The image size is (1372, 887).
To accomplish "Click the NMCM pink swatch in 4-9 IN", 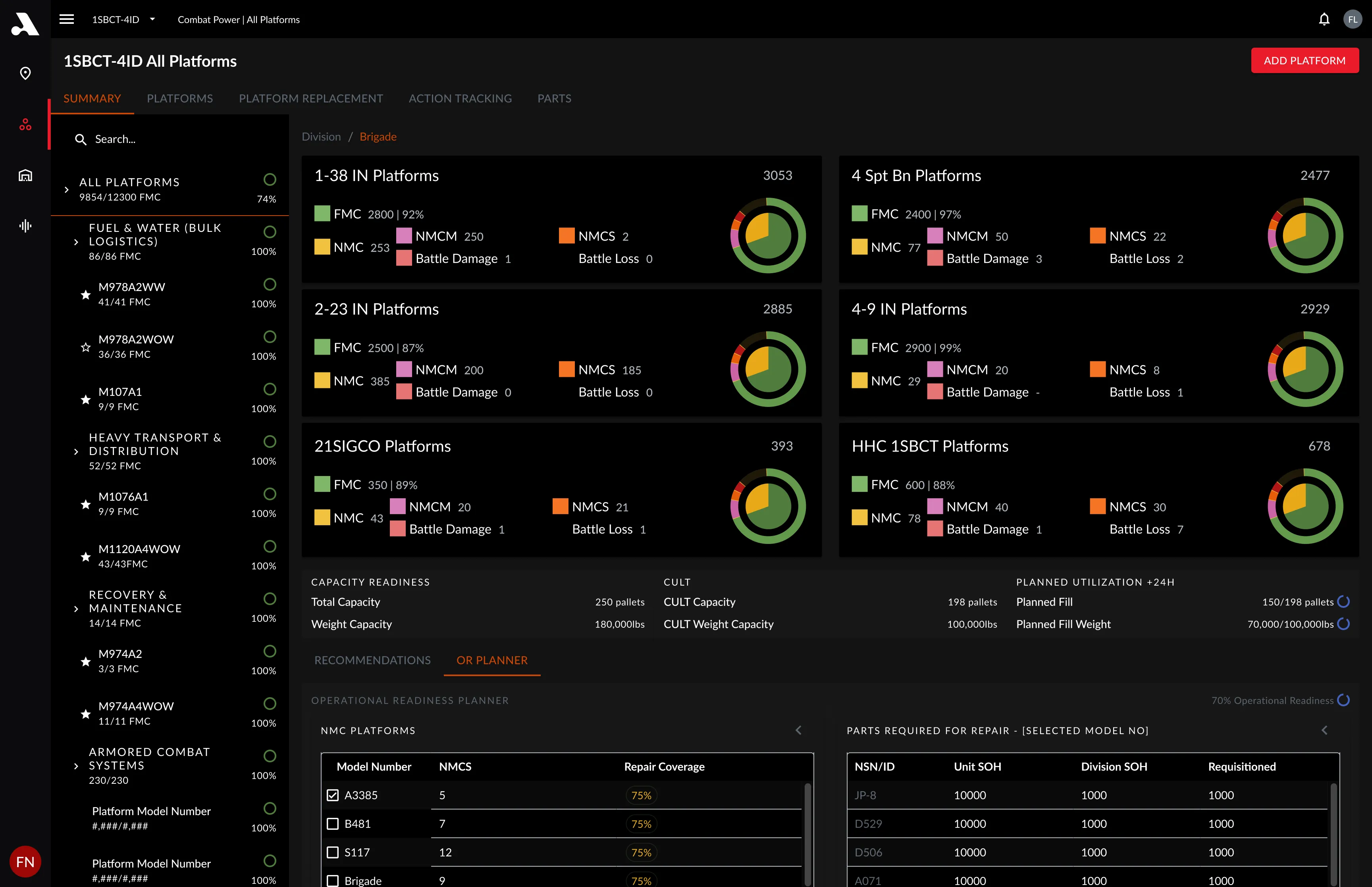I will pos(935,369).
